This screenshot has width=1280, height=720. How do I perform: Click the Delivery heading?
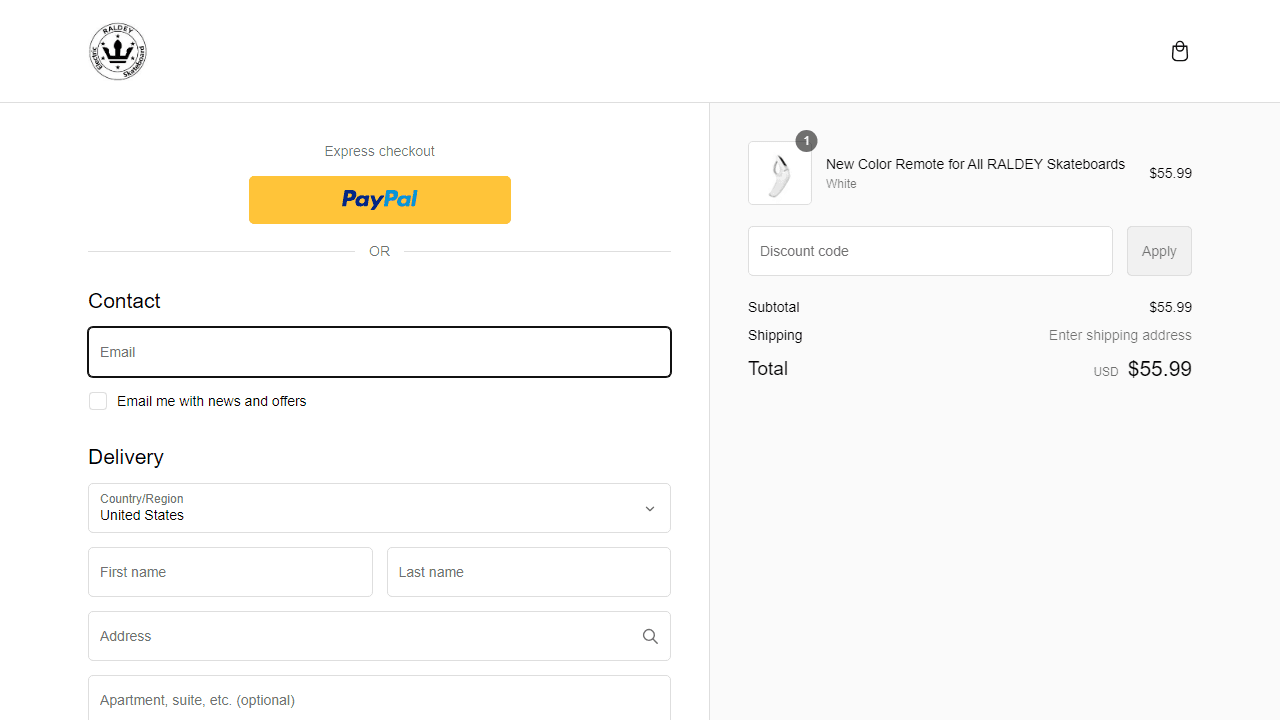click(x=126, y=457)
